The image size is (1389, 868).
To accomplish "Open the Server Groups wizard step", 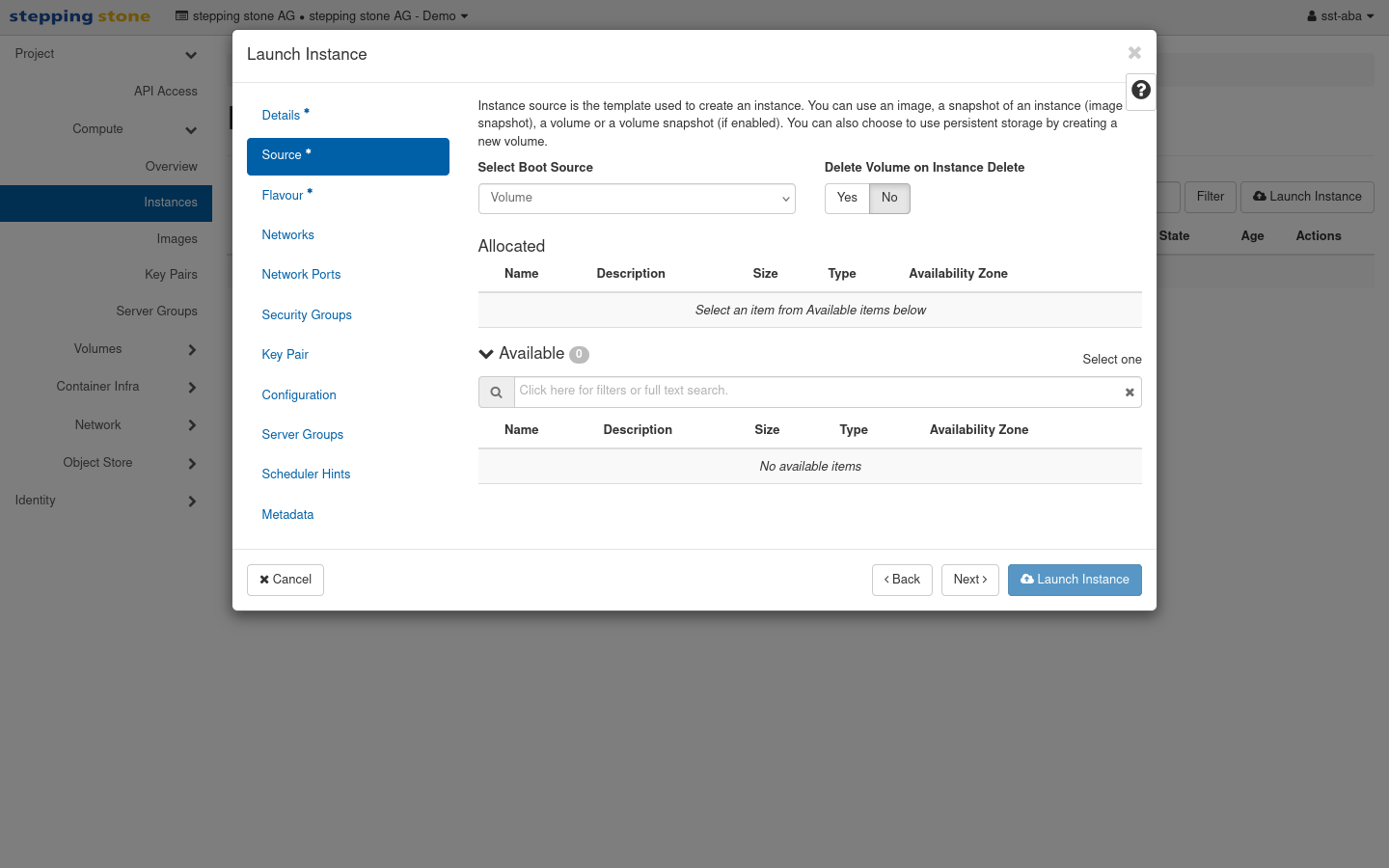I will (348, 435).
